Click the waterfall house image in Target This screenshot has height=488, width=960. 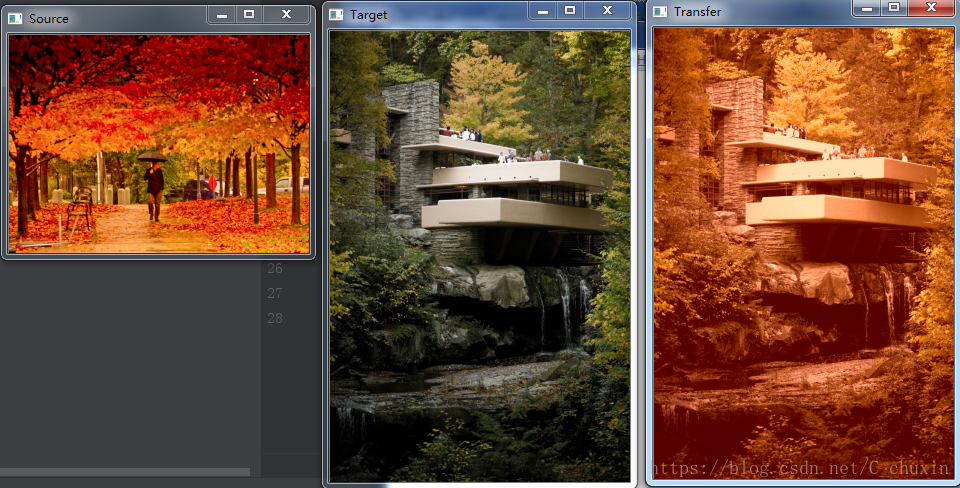[x=480, y=257]
